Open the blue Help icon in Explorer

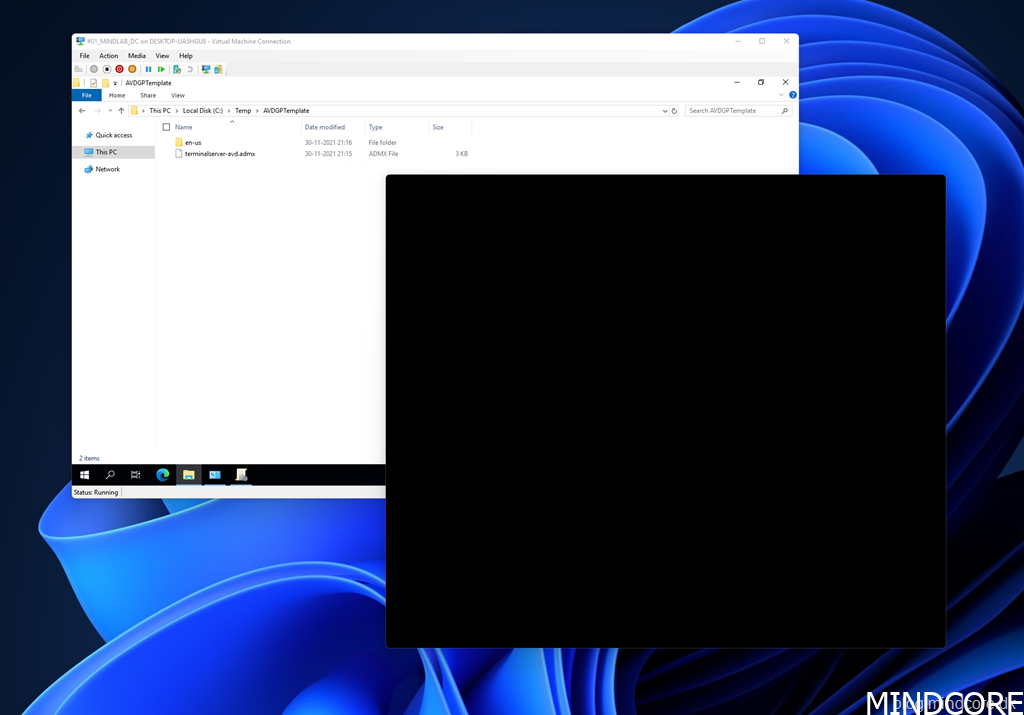[x=793, y=95]
